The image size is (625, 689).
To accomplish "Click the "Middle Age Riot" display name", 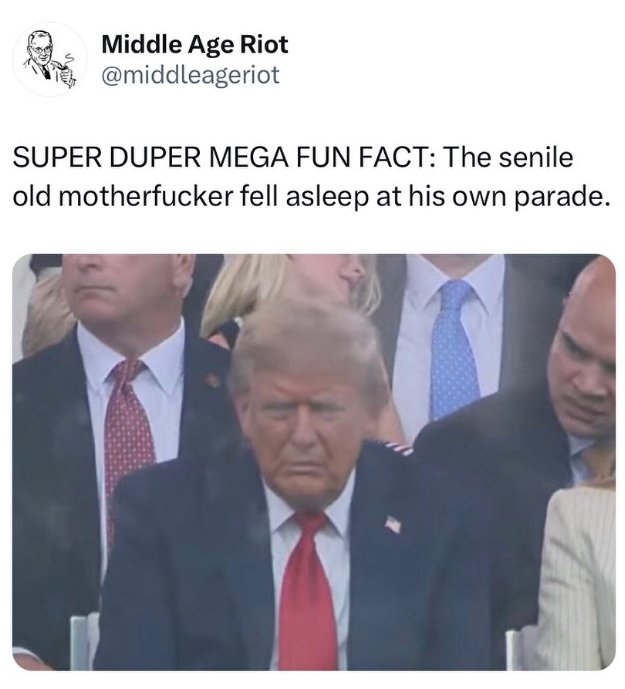I will click(195, 44).
